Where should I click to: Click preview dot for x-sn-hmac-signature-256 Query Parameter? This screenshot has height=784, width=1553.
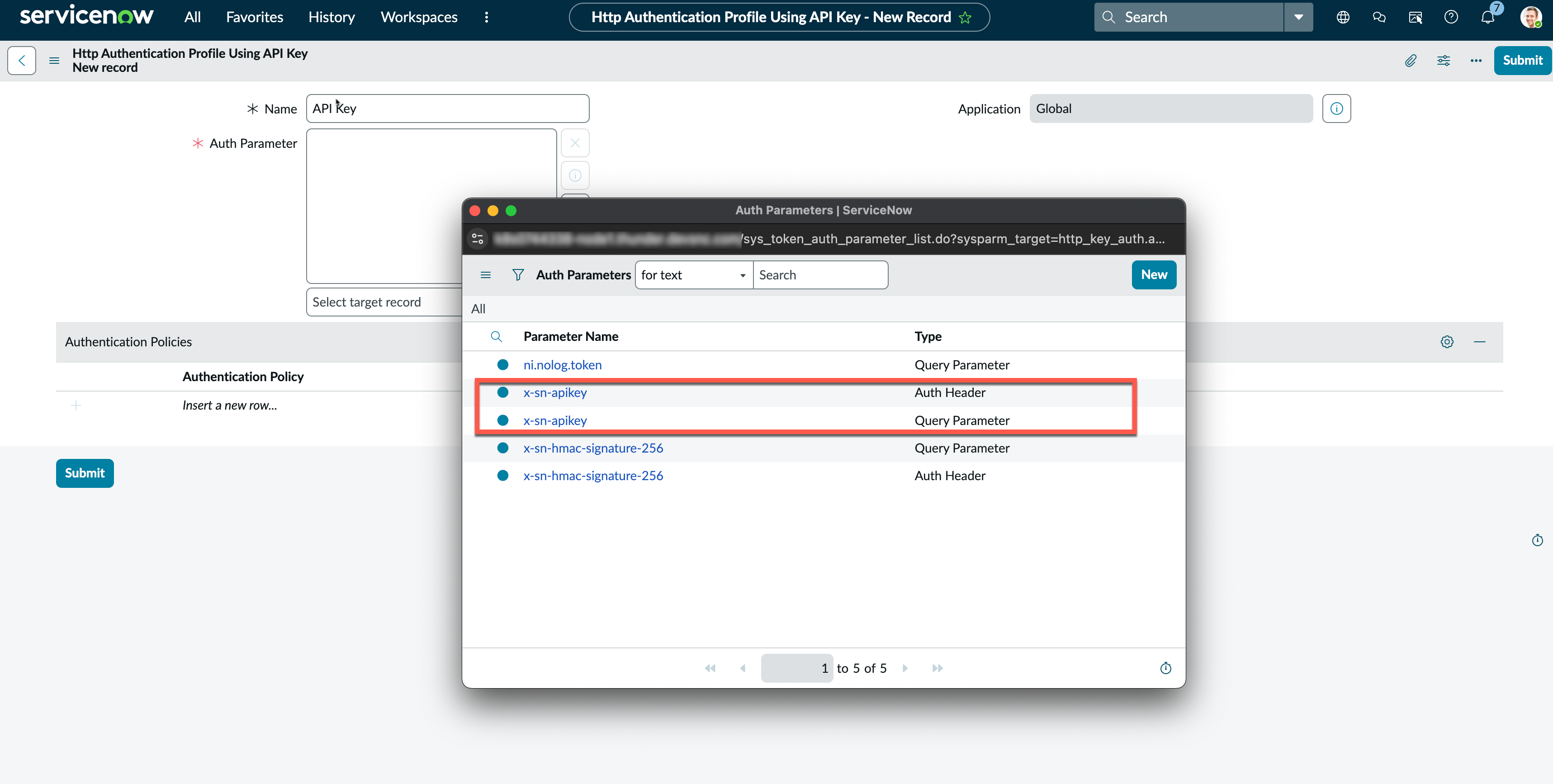coord(503,448)
